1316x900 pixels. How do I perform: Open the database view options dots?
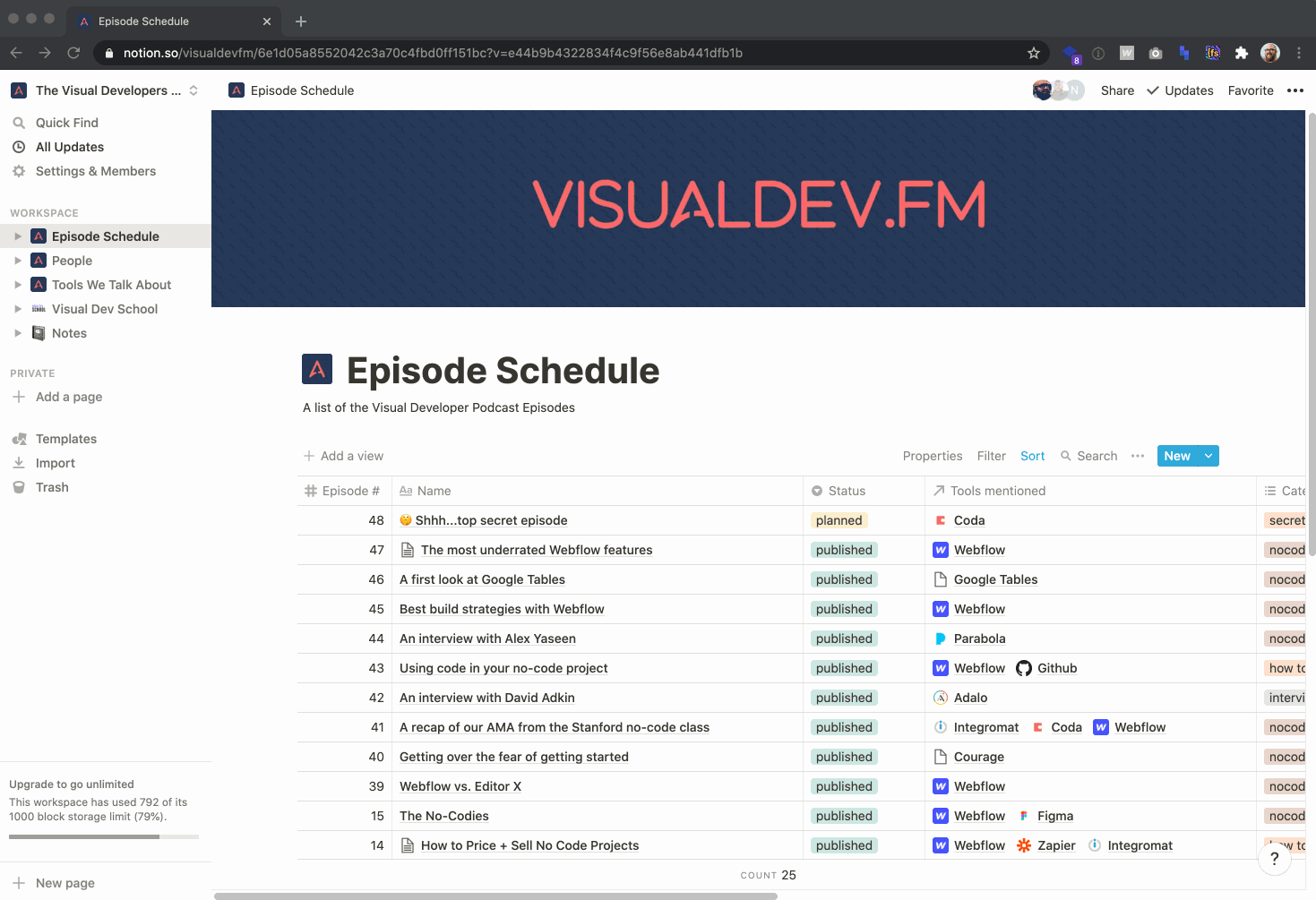1138,456
